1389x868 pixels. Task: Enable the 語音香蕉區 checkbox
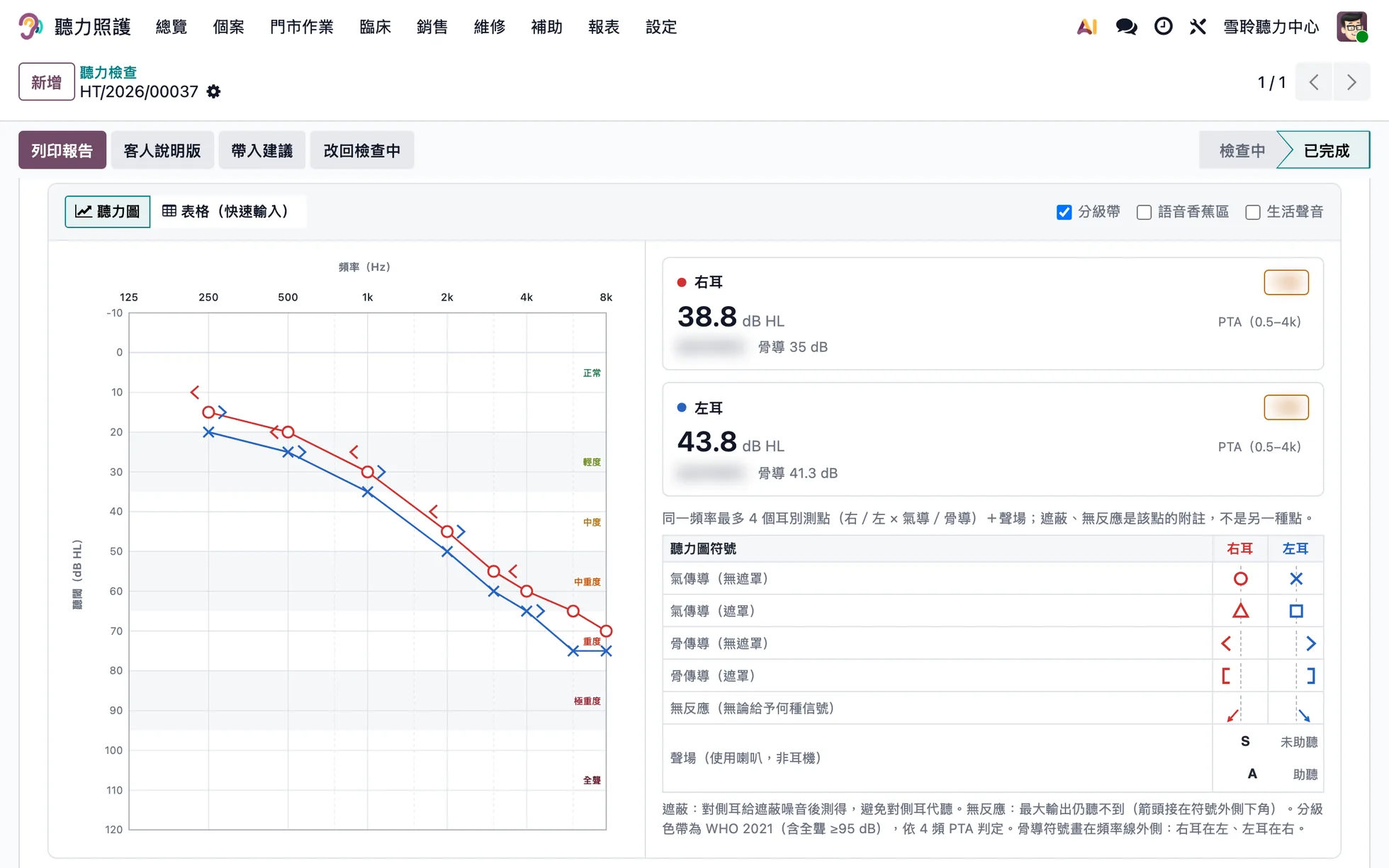pyautogui.click(x=1144, y=212)
